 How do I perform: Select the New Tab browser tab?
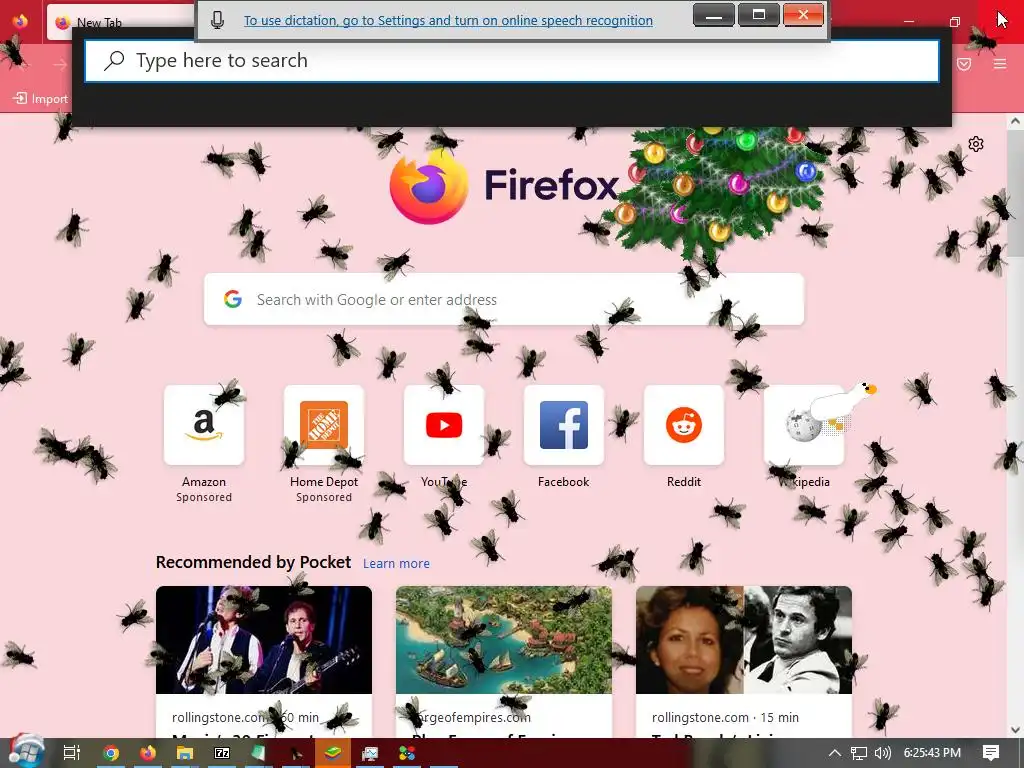[x=121, y=22]
